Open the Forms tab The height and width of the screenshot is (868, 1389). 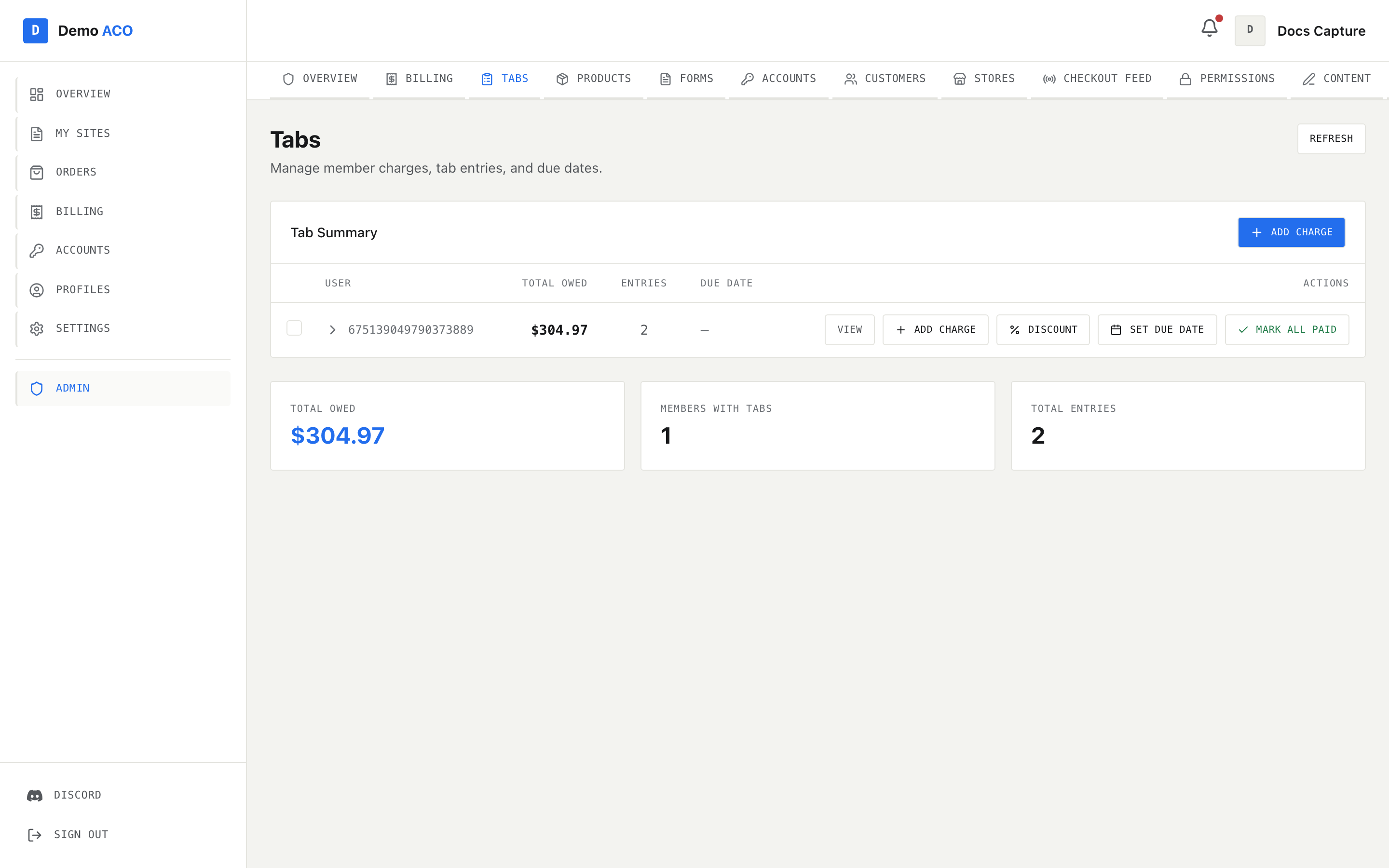686,79
